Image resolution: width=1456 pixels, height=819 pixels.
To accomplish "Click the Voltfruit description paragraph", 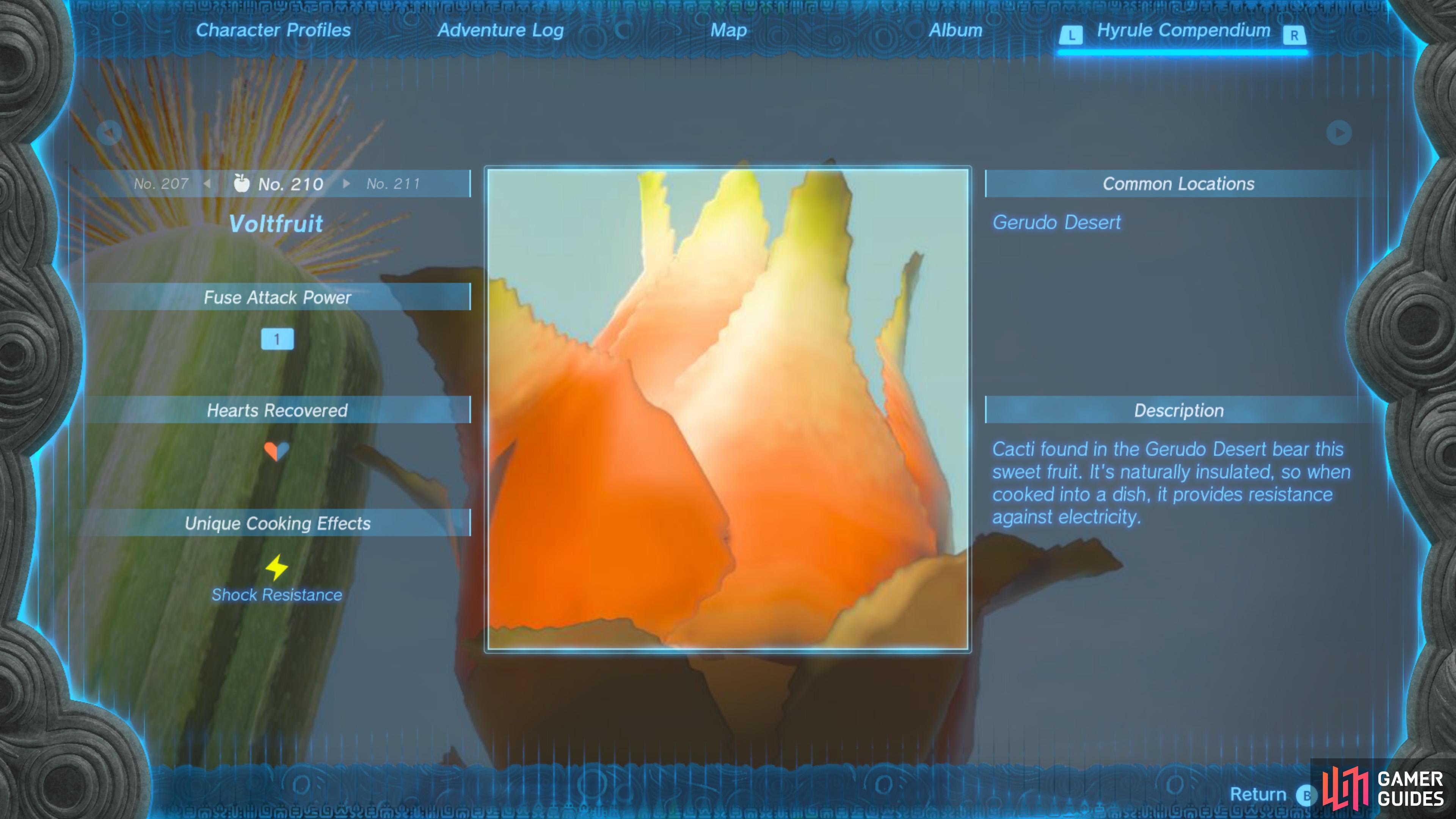I will point(1171,483).
